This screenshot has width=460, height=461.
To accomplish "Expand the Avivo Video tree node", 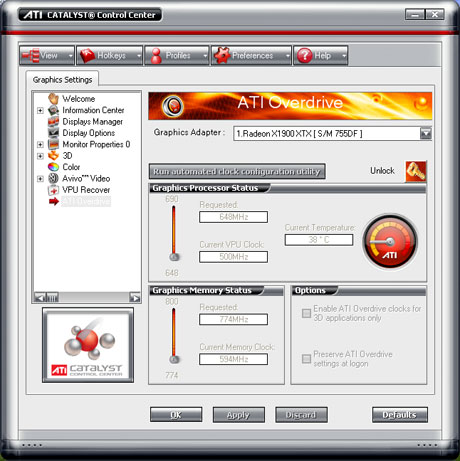I will pos(40,179).
